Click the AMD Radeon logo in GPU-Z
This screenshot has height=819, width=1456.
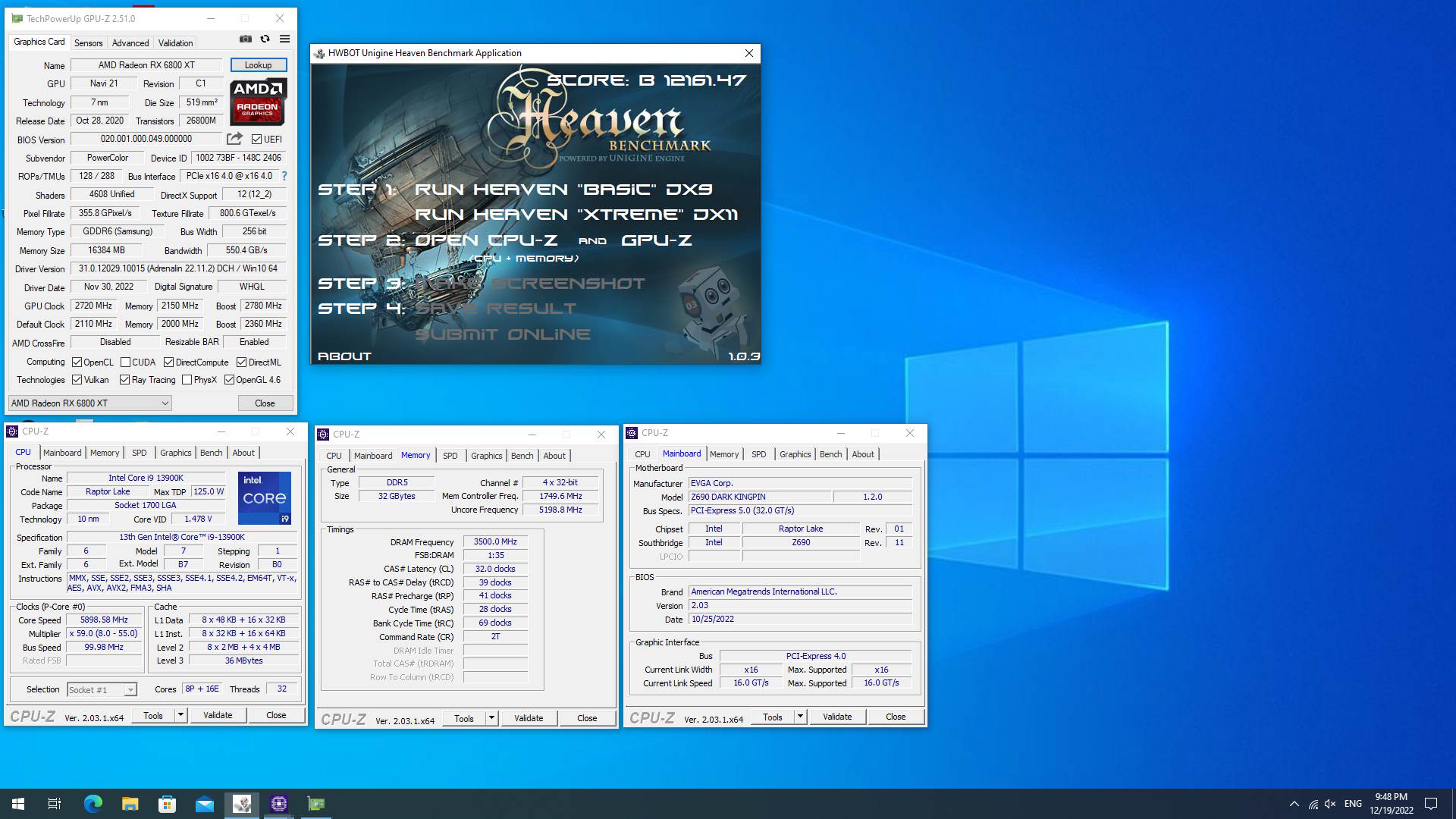point(258,102)
